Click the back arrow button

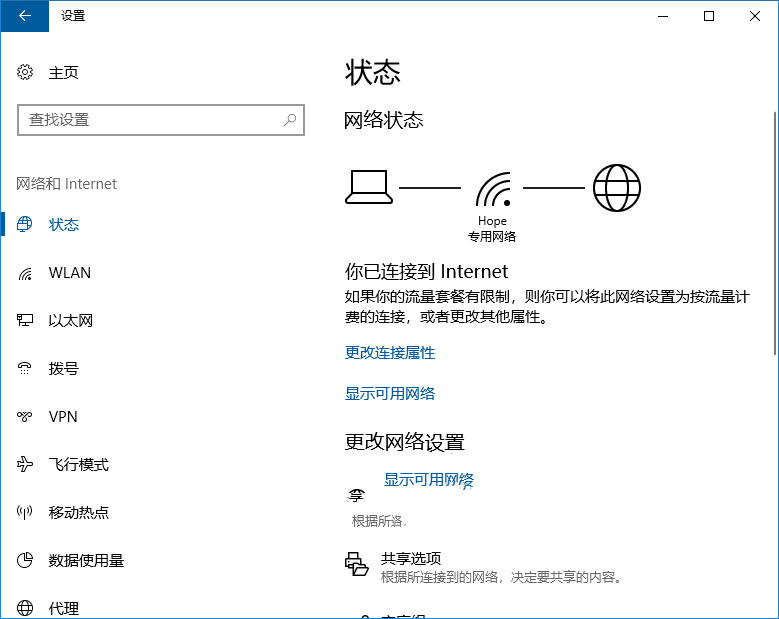coord(24,16)
